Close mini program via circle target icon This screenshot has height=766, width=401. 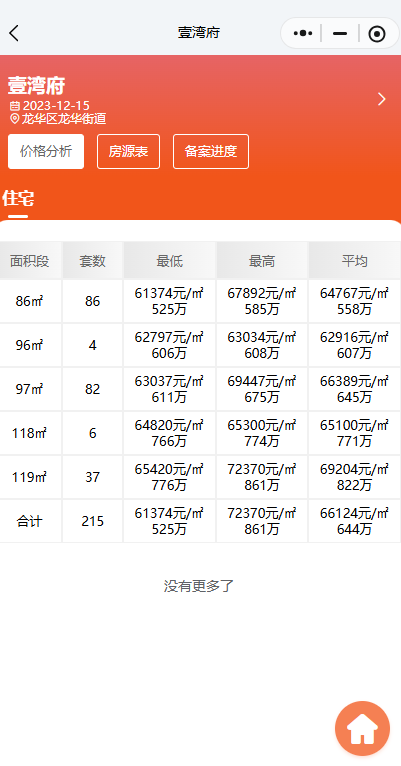coord(377,33)
